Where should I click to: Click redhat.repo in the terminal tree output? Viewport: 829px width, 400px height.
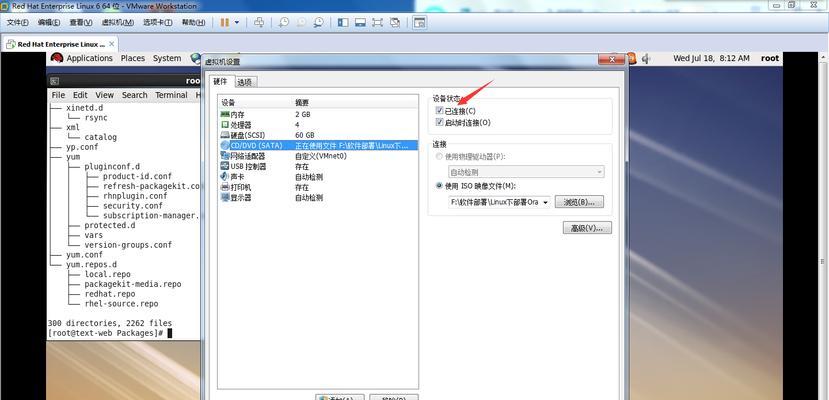(110, 294)
